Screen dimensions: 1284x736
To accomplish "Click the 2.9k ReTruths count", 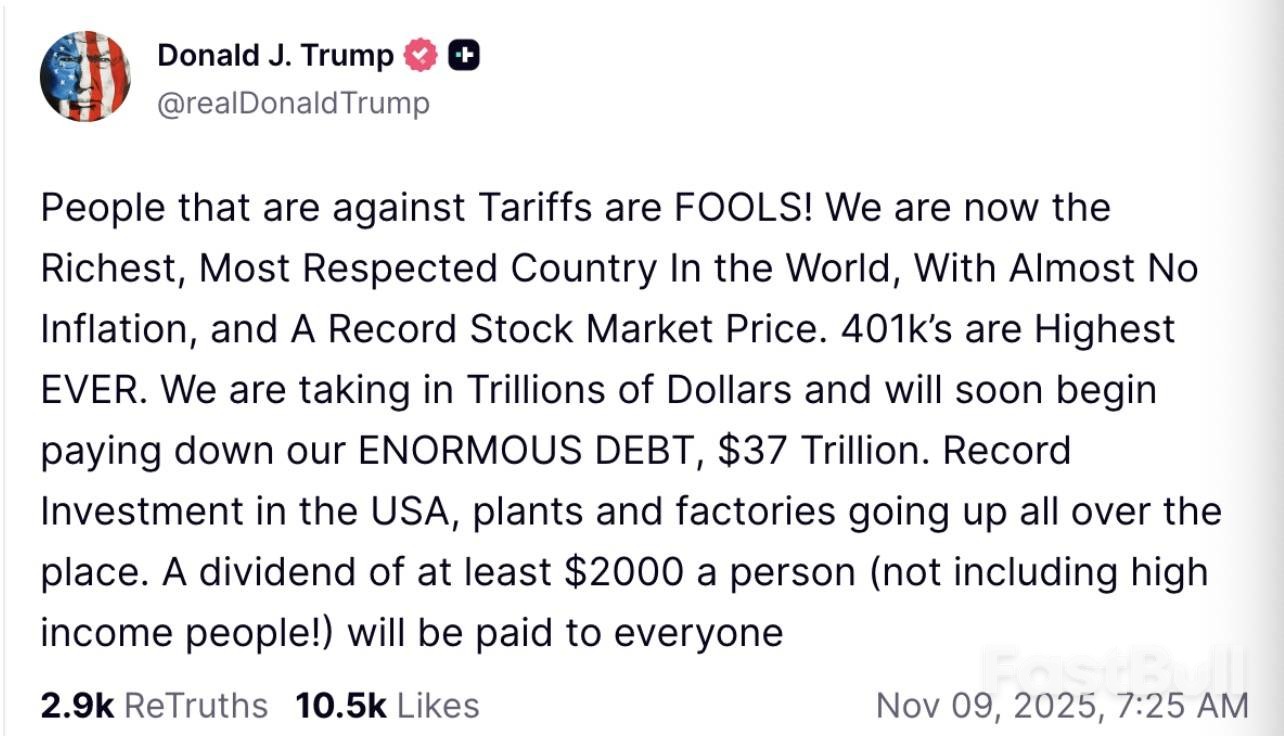I will pyautogui.click(x=77, y=705).
